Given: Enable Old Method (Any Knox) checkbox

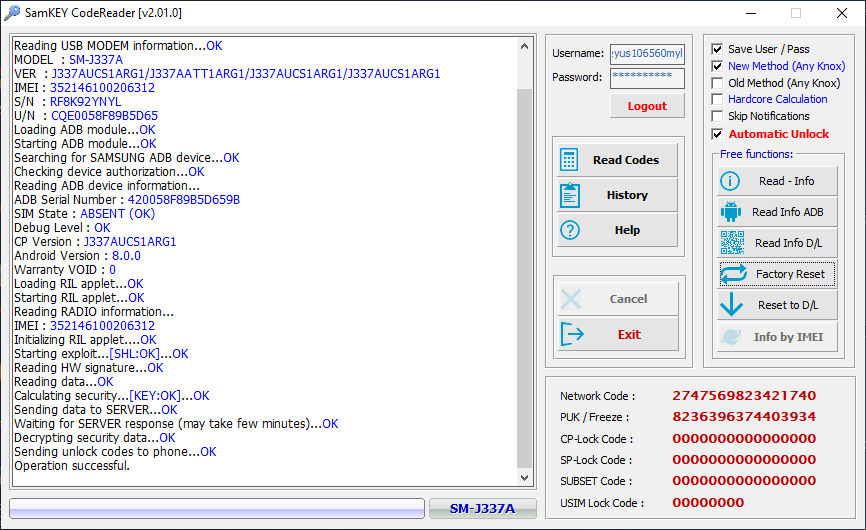Looking at the screenshot, I should [x=717, y=83].
